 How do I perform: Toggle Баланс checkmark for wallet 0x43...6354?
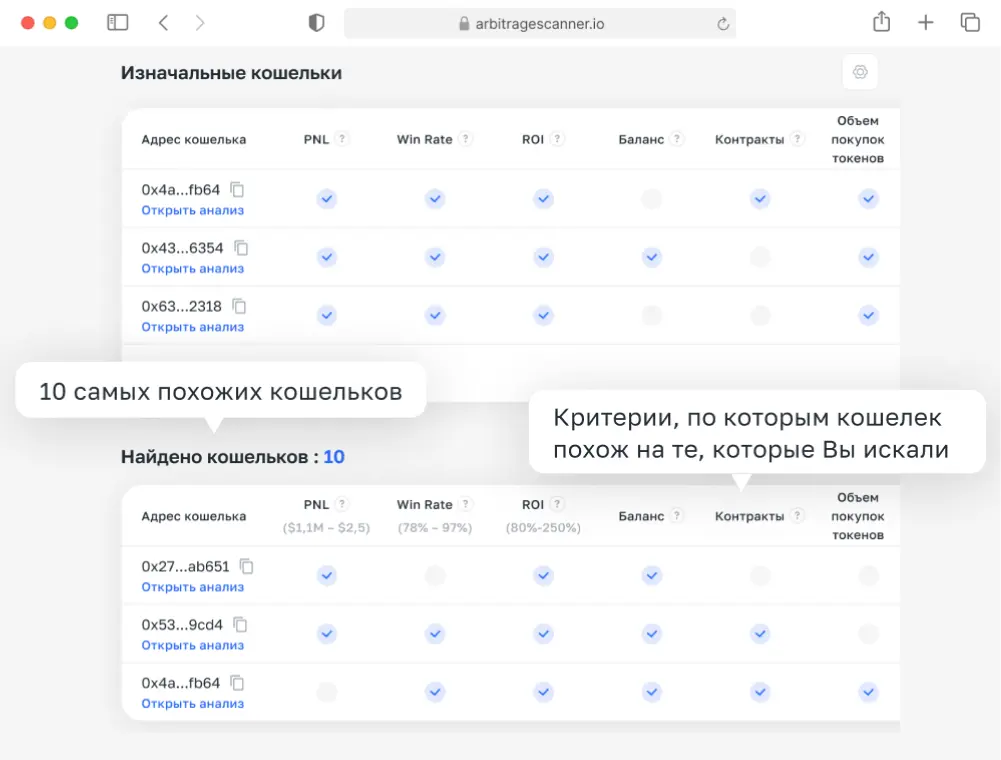point(651,257)
